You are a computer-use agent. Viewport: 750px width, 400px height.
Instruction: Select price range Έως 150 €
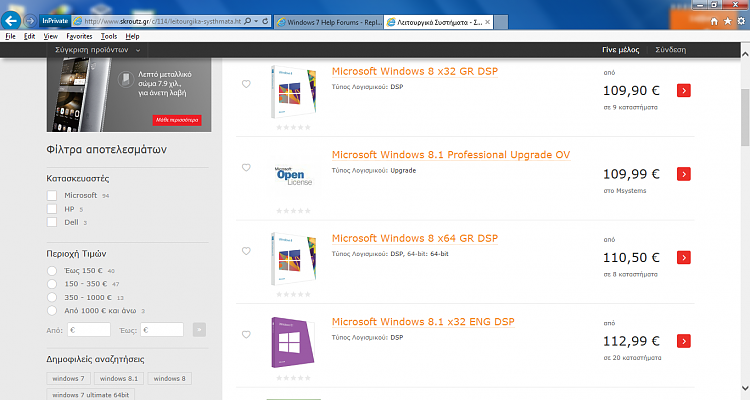coord(52,271)
